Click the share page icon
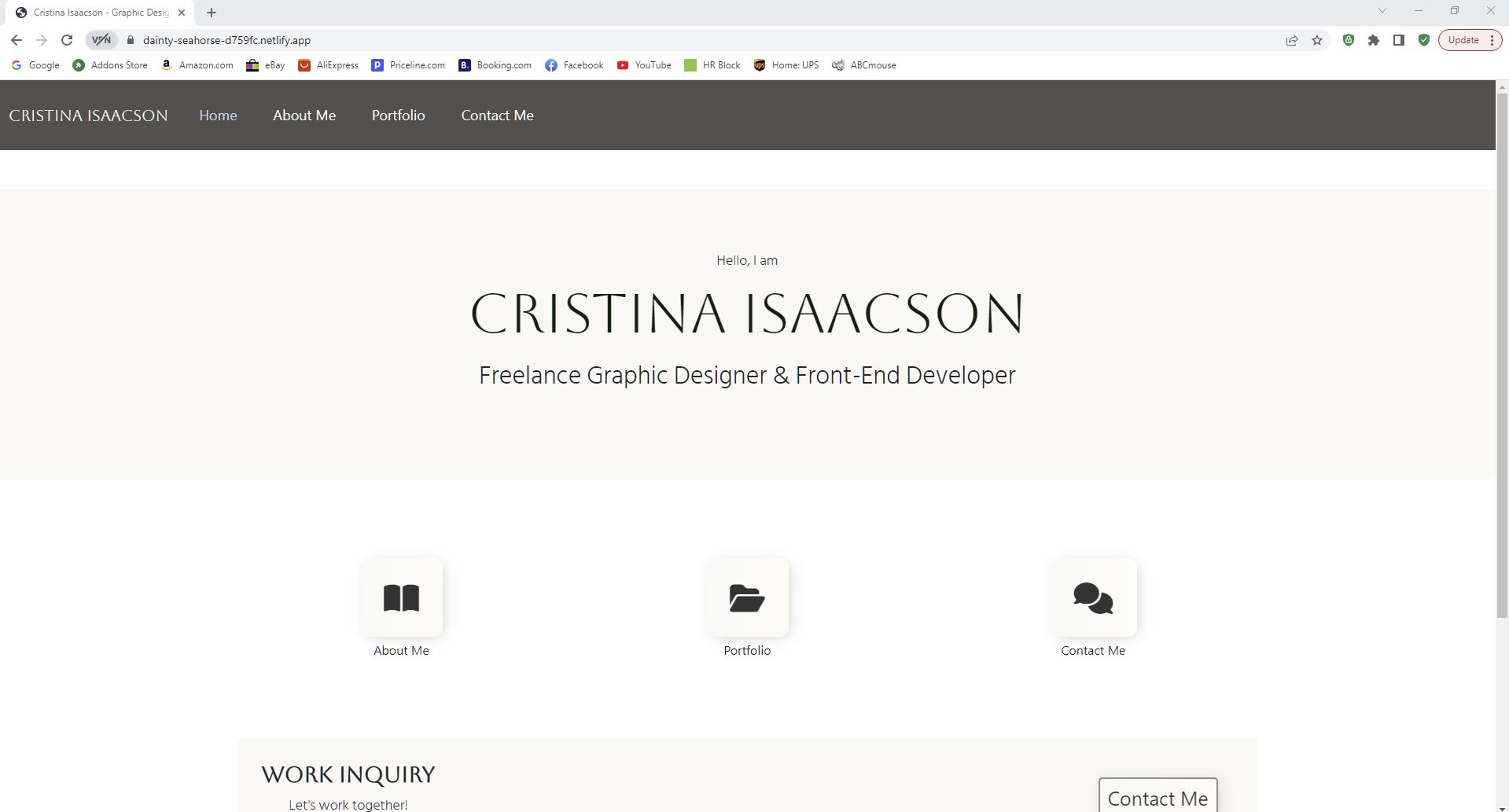This screenshot has width=1509, height=812. (x=1292, y=40)
